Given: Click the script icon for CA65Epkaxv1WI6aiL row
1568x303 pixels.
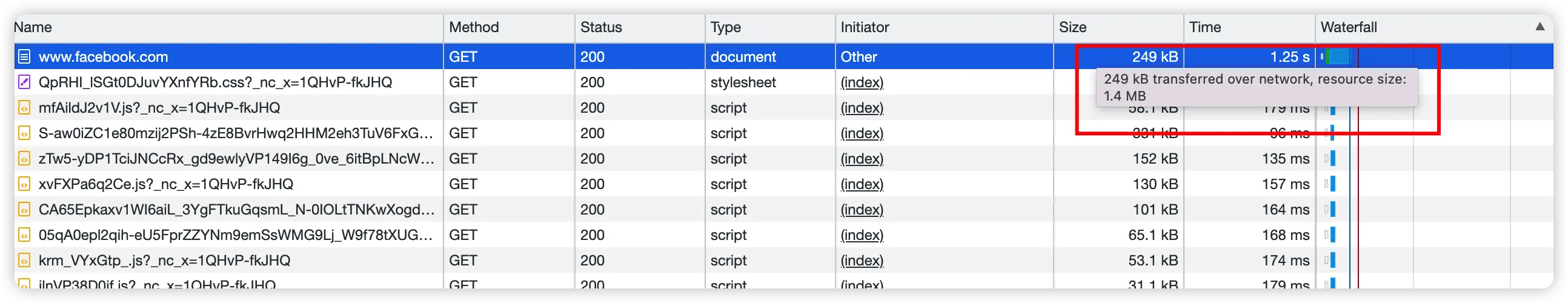Looking at the screenshot, I should coord(24,209).
